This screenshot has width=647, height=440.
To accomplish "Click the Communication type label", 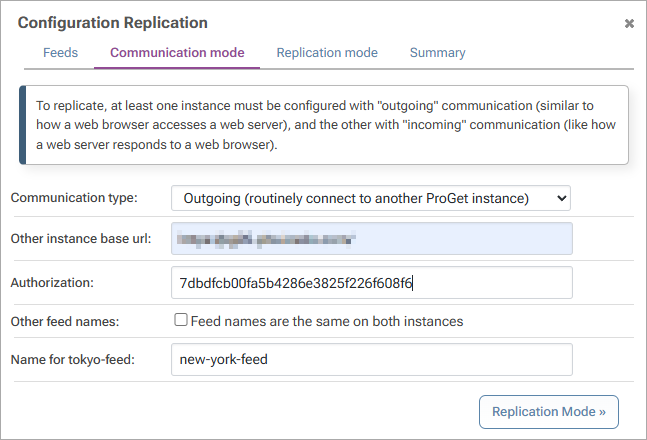I will (74, 198).
